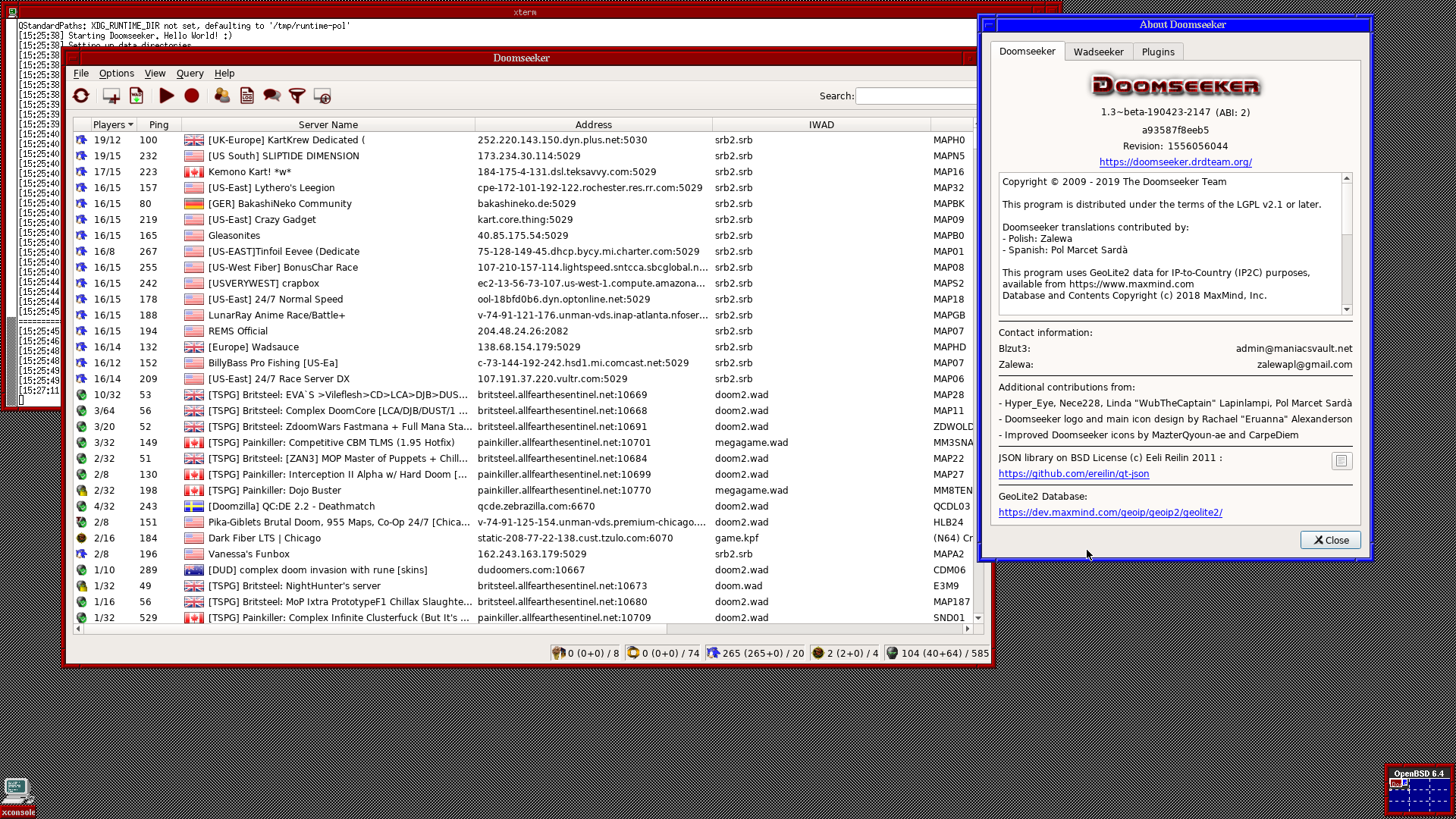Open the Query menu
The image size is (1456, 819).
coord(190,74)
